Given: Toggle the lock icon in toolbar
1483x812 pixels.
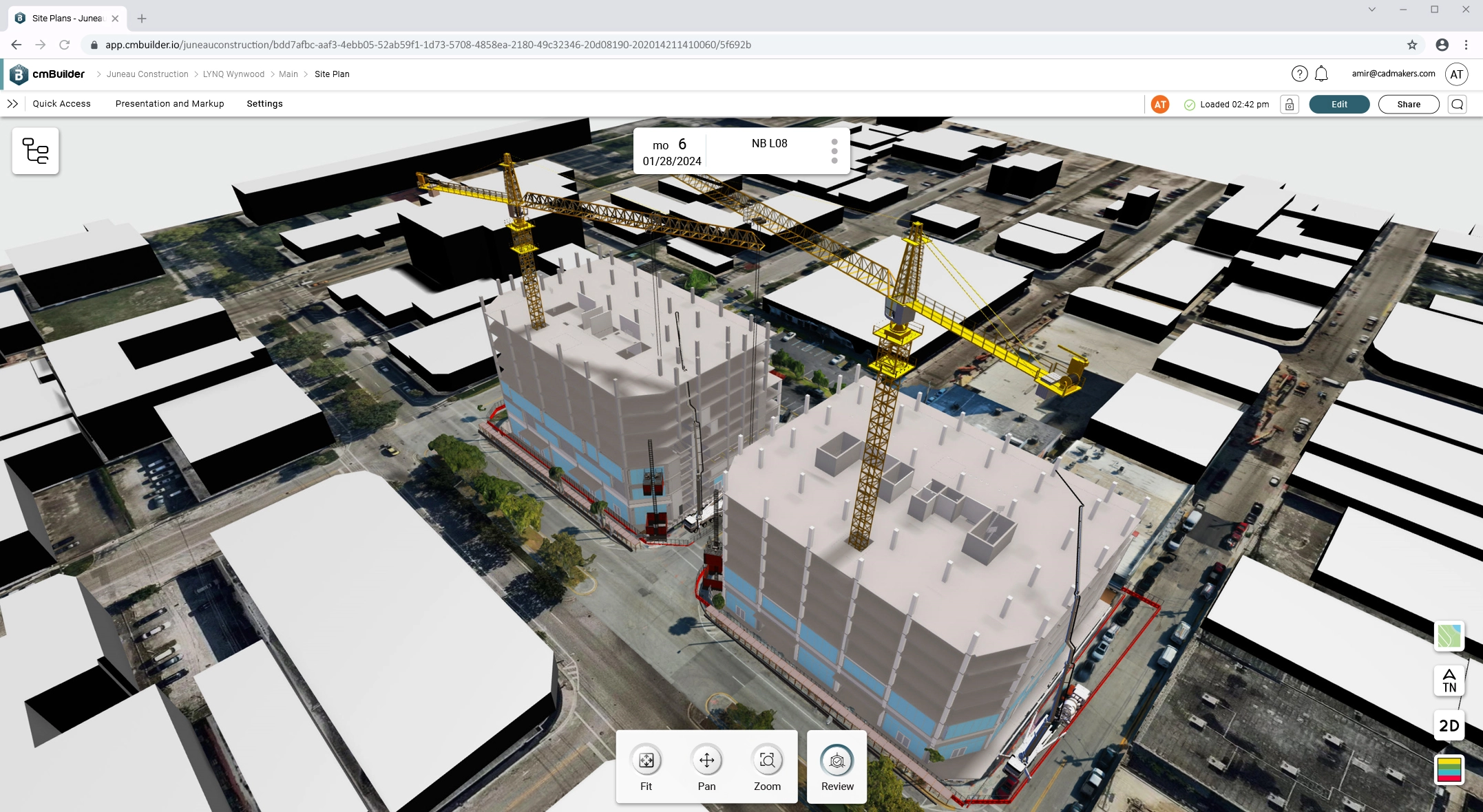Looking at the screenshot, I should (x=1290, y=104).
